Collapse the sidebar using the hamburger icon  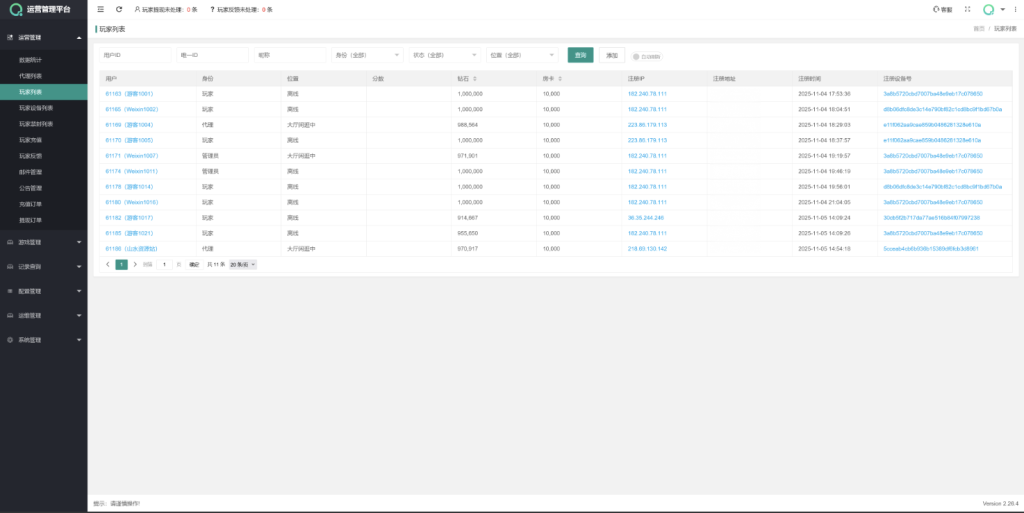click(x=101, y=9)
